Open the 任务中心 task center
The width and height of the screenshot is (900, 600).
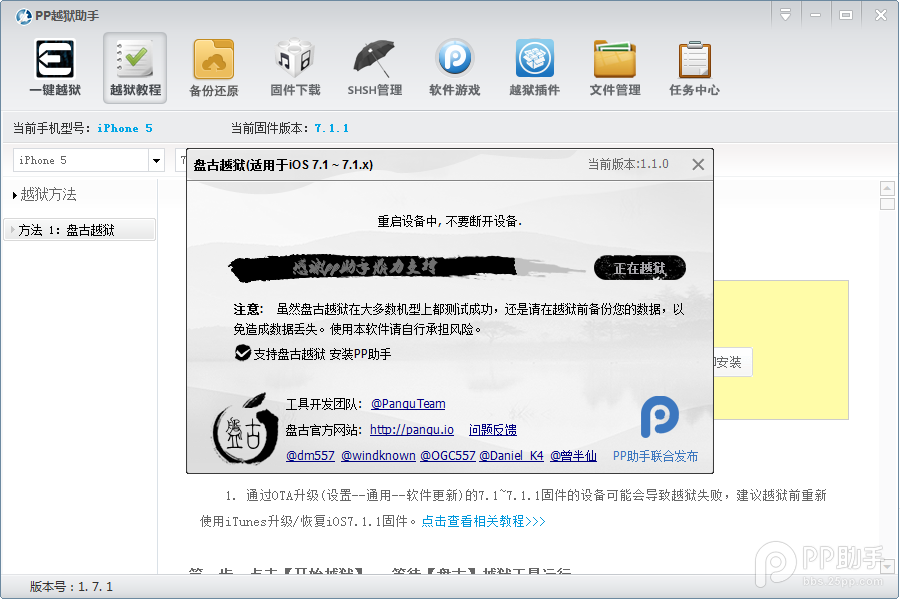pos(694,67)
